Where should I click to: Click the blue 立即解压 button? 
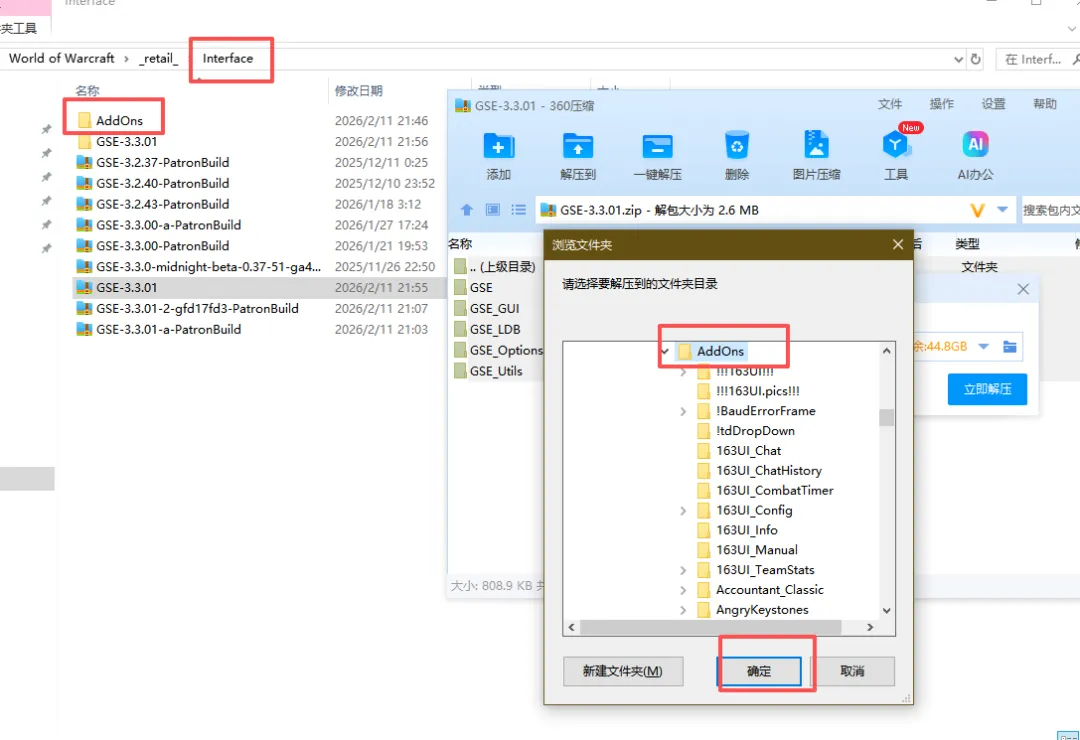987,389
